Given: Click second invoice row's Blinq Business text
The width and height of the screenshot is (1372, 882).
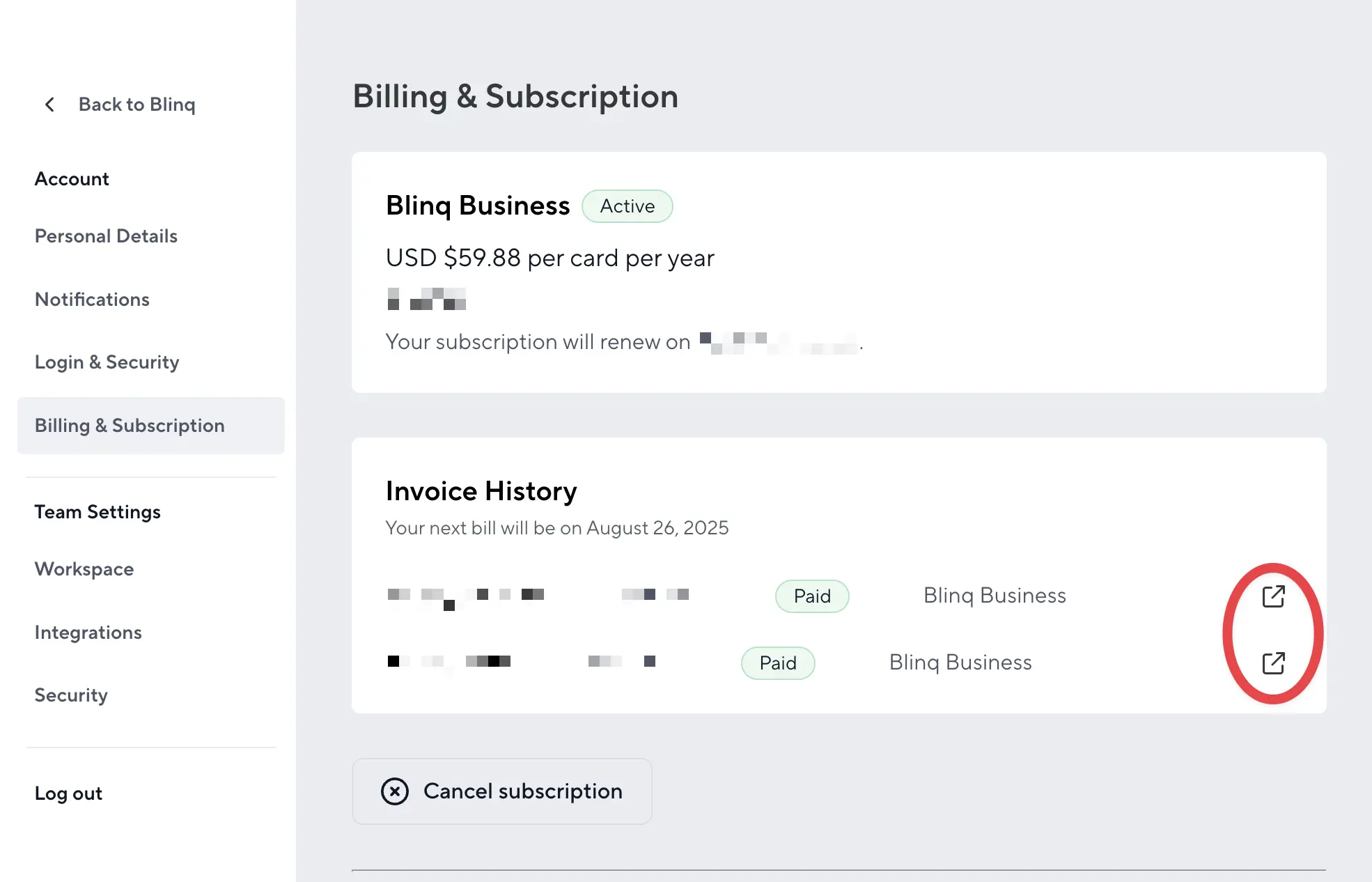Looking at the screenshot, I should tap(960, 663).
